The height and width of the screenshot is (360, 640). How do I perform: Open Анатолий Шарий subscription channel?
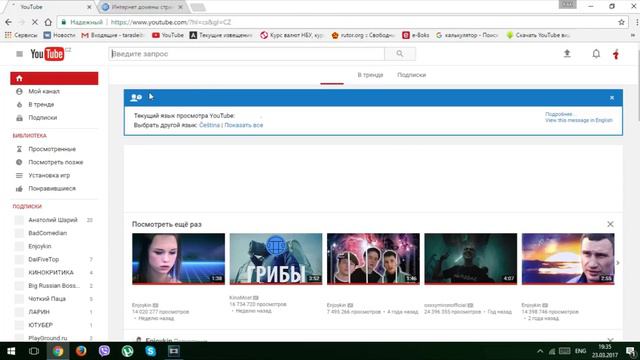coord(54,220)
